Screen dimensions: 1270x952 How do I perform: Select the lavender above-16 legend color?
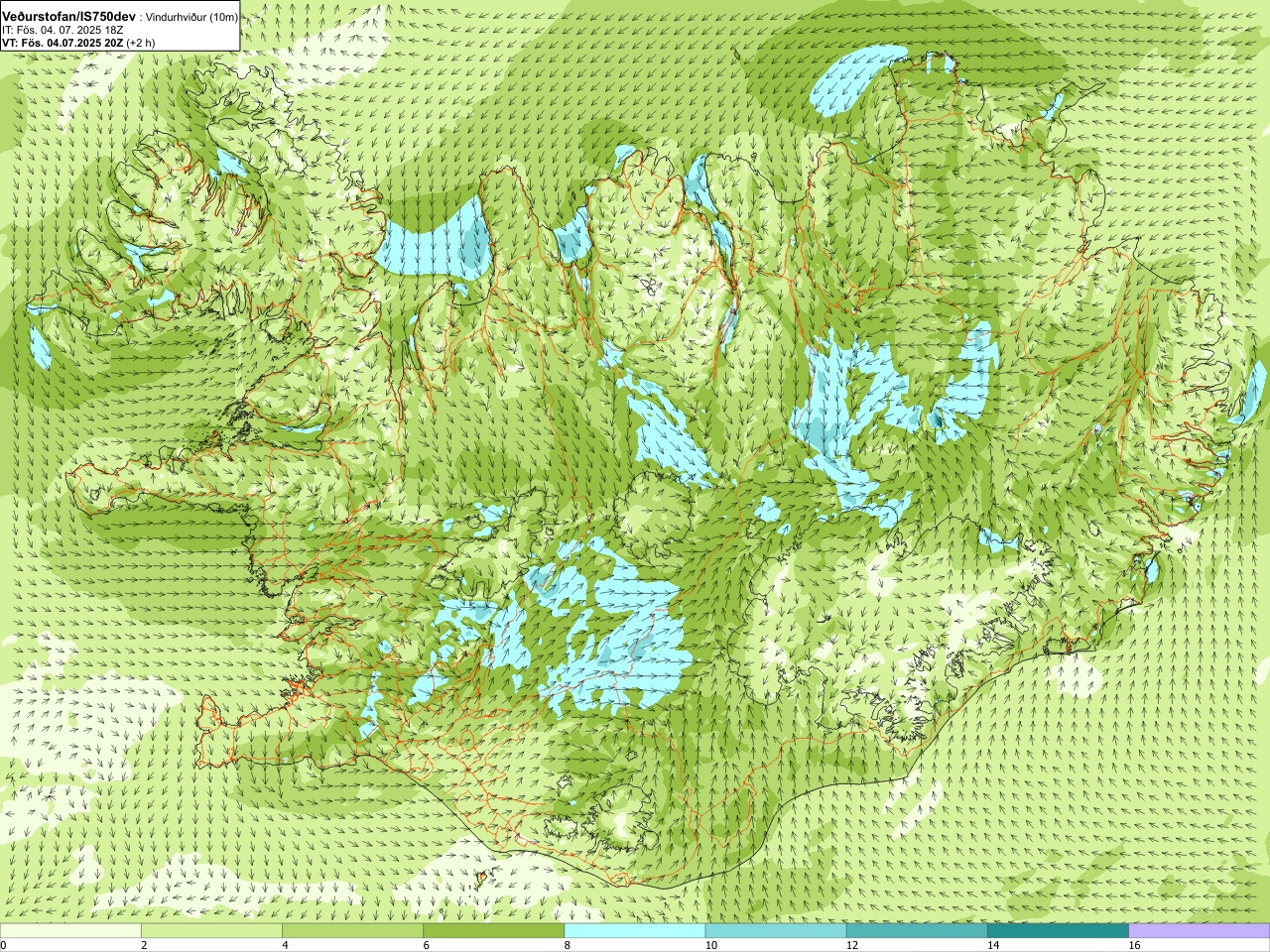coord(1200,931)
